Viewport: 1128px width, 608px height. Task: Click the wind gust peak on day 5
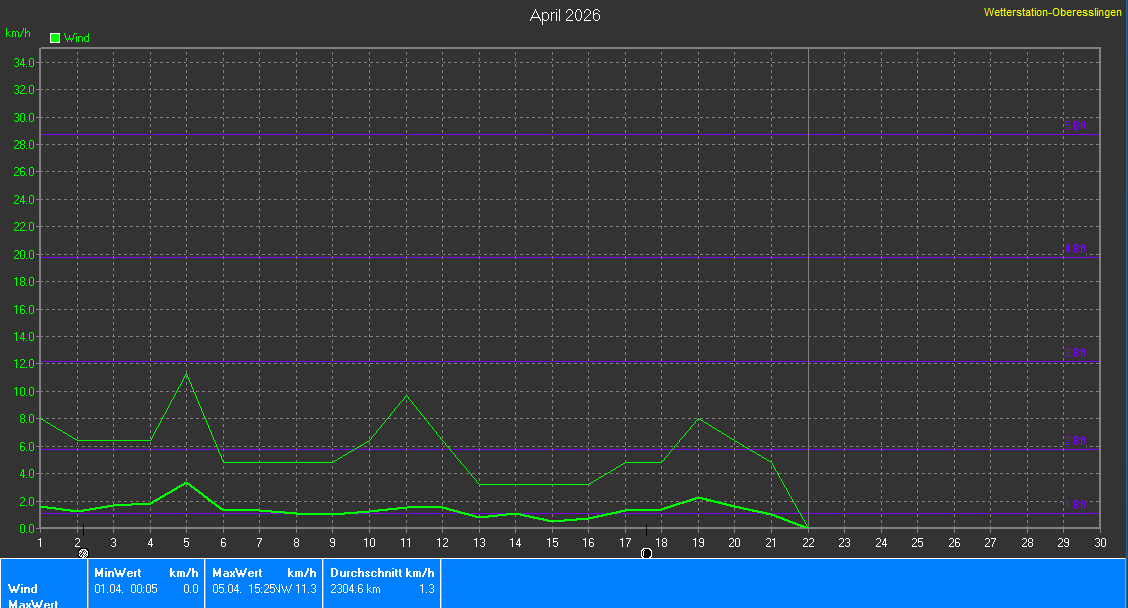(186, 374)
